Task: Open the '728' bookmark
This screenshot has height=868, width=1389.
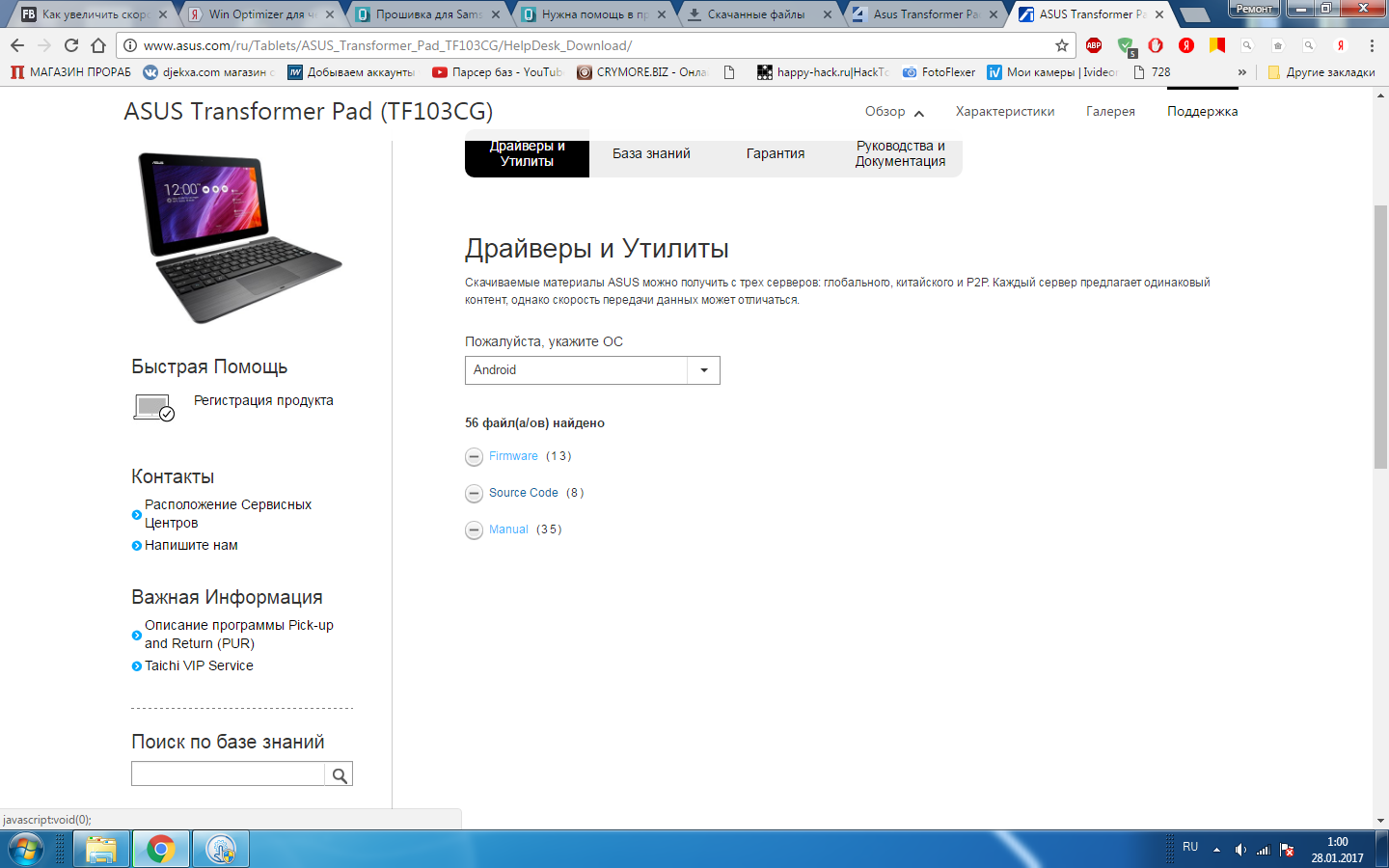Action: coord(1152,72)
